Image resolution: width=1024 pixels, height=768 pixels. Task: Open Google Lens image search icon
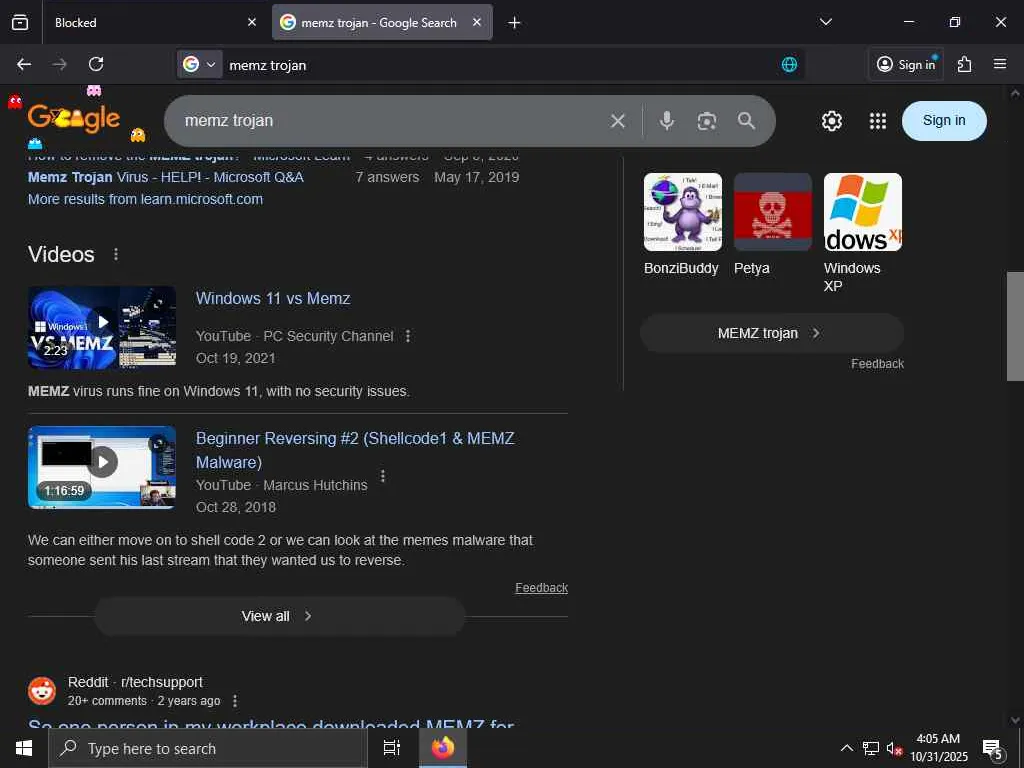tap(707, 121)
